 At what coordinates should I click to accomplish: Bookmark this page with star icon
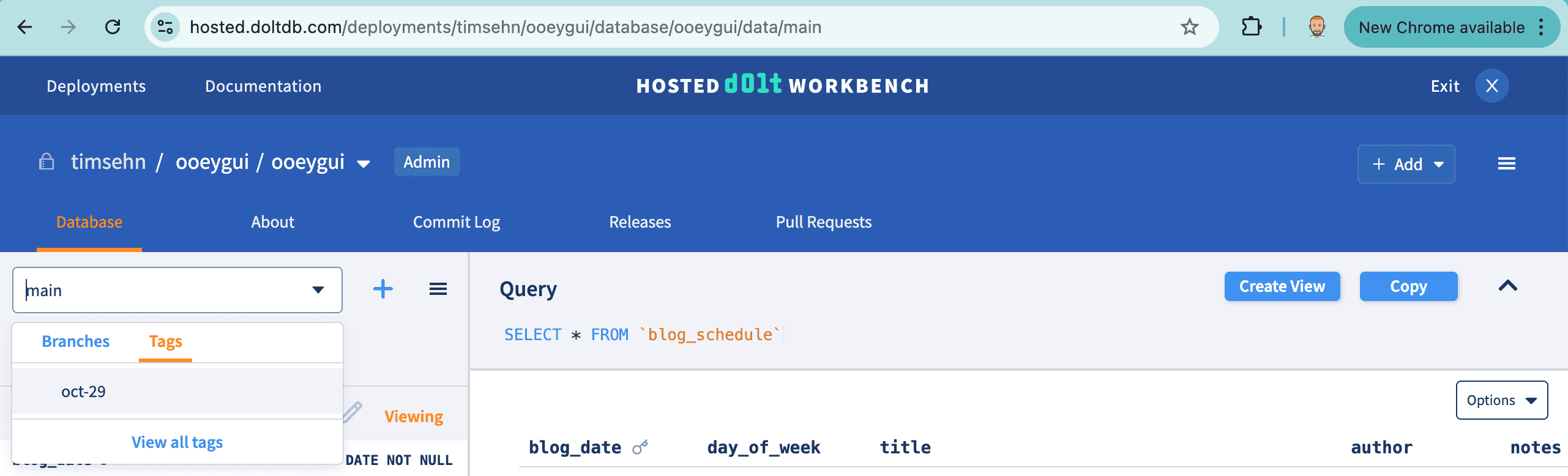tap(1189, 27)
